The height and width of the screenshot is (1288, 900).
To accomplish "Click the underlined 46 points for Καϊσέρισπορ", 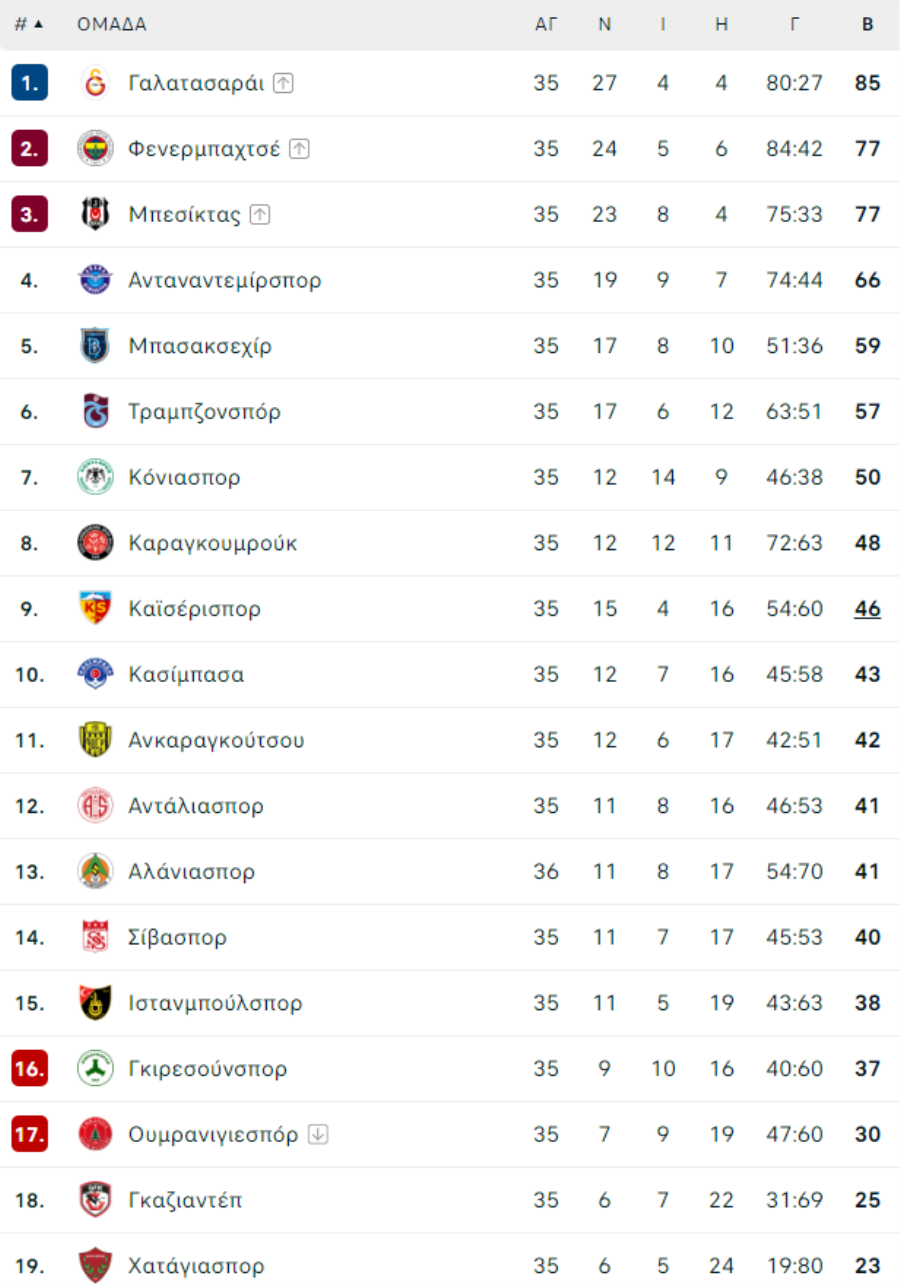I will (868, 609).
